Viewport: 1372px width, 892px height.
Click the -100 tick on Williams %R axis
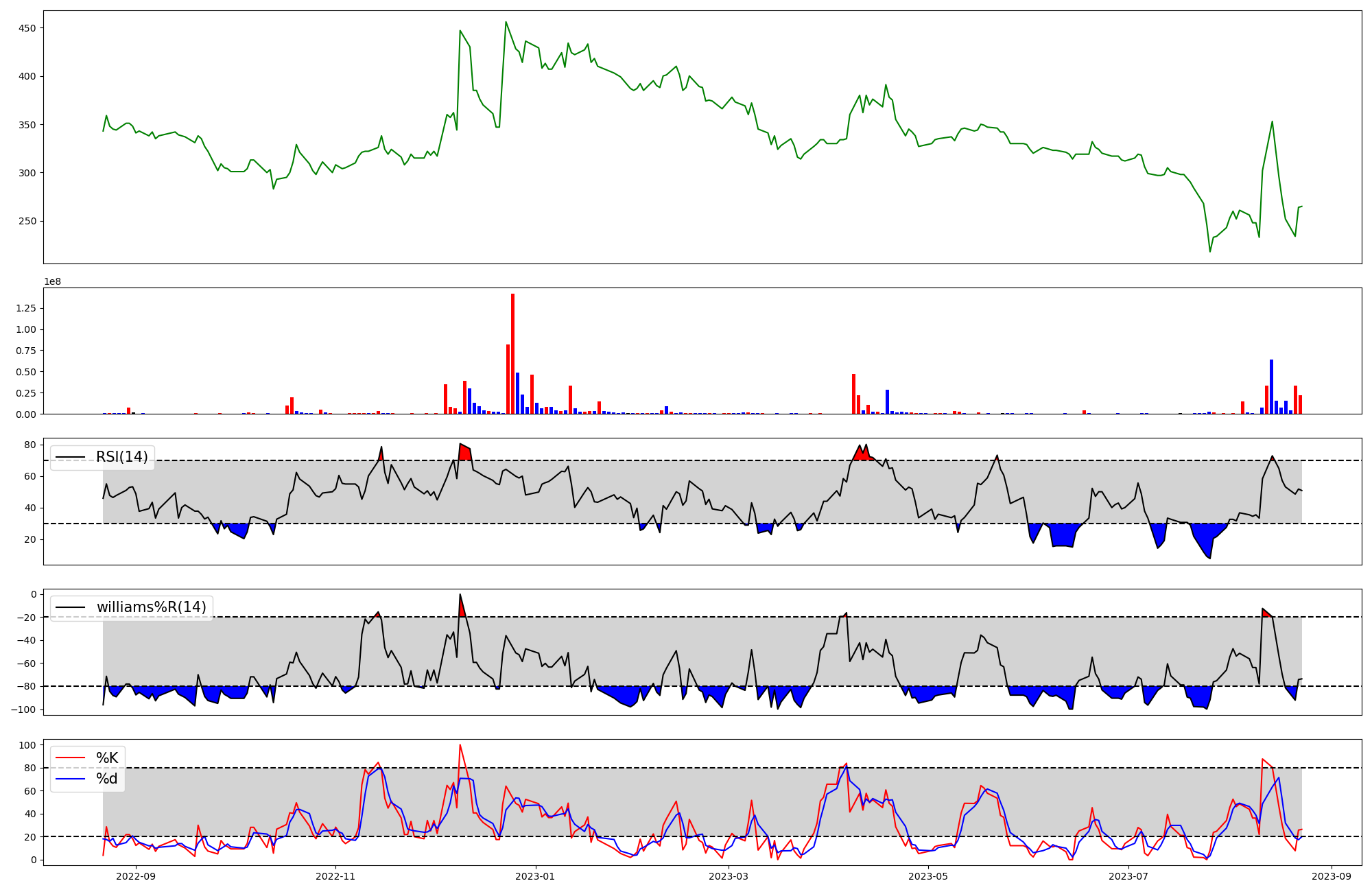pos(24,709)
